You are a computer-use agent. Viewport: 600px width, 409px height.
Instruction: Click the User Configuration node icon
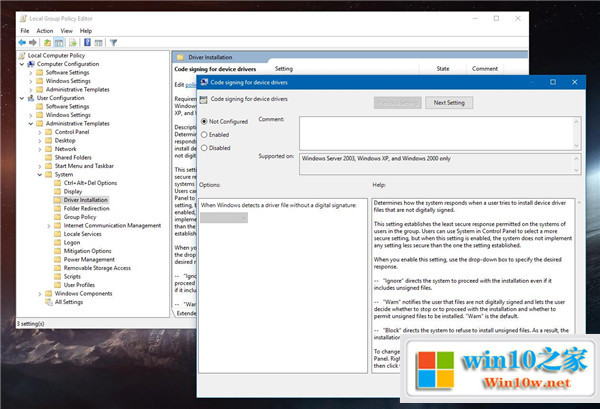pos(31,98)
